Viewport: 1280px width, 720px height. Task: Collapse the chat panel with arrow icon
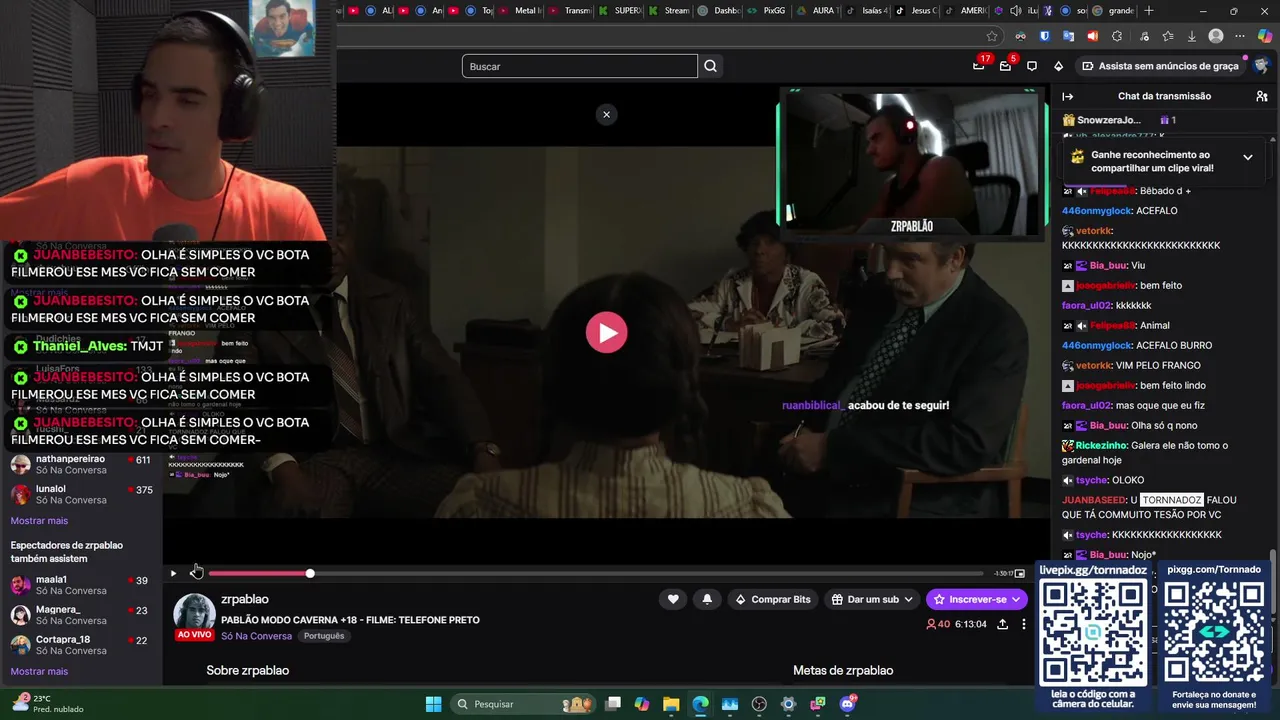click(x=1067, y=96)
